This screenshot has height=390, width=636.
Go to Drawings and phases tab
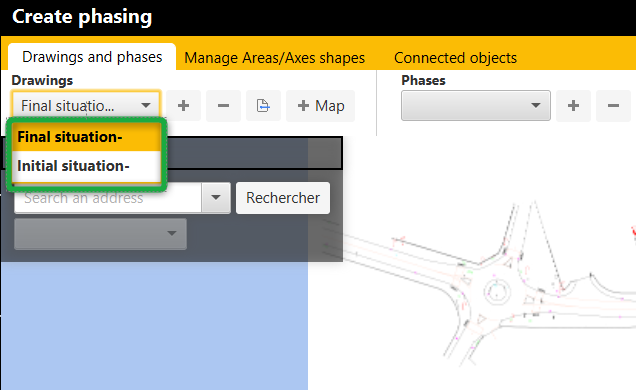[x=92, y=57]
